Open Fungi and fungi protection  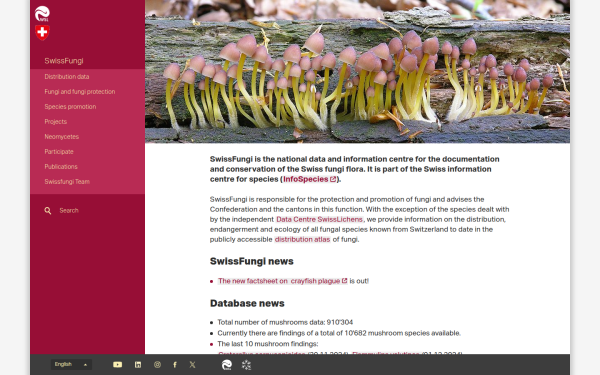(80, 91)
